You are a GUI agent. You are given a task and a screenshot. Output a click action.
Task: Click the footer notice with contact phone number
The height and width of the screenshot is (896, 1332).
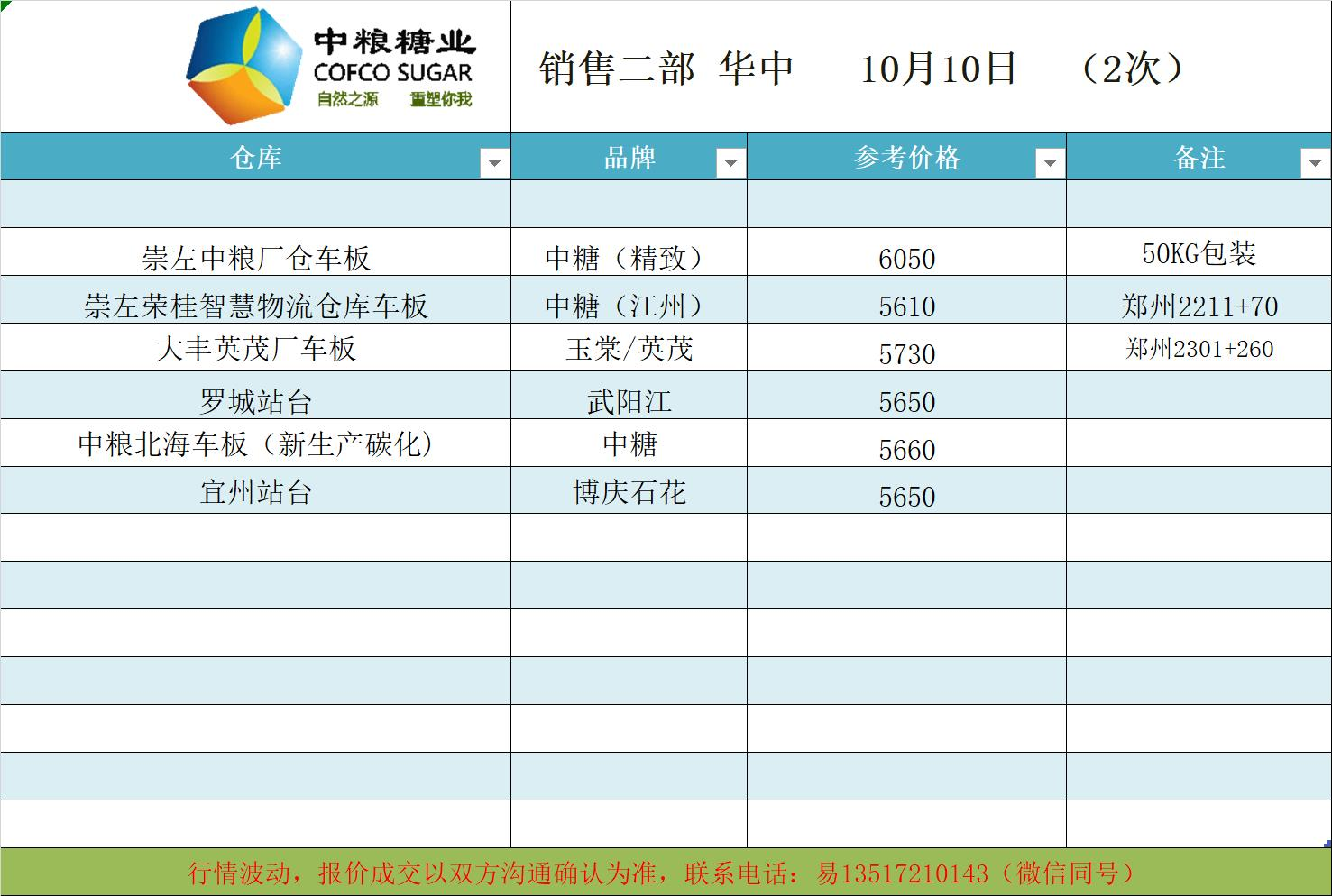[x=666, y=873]
